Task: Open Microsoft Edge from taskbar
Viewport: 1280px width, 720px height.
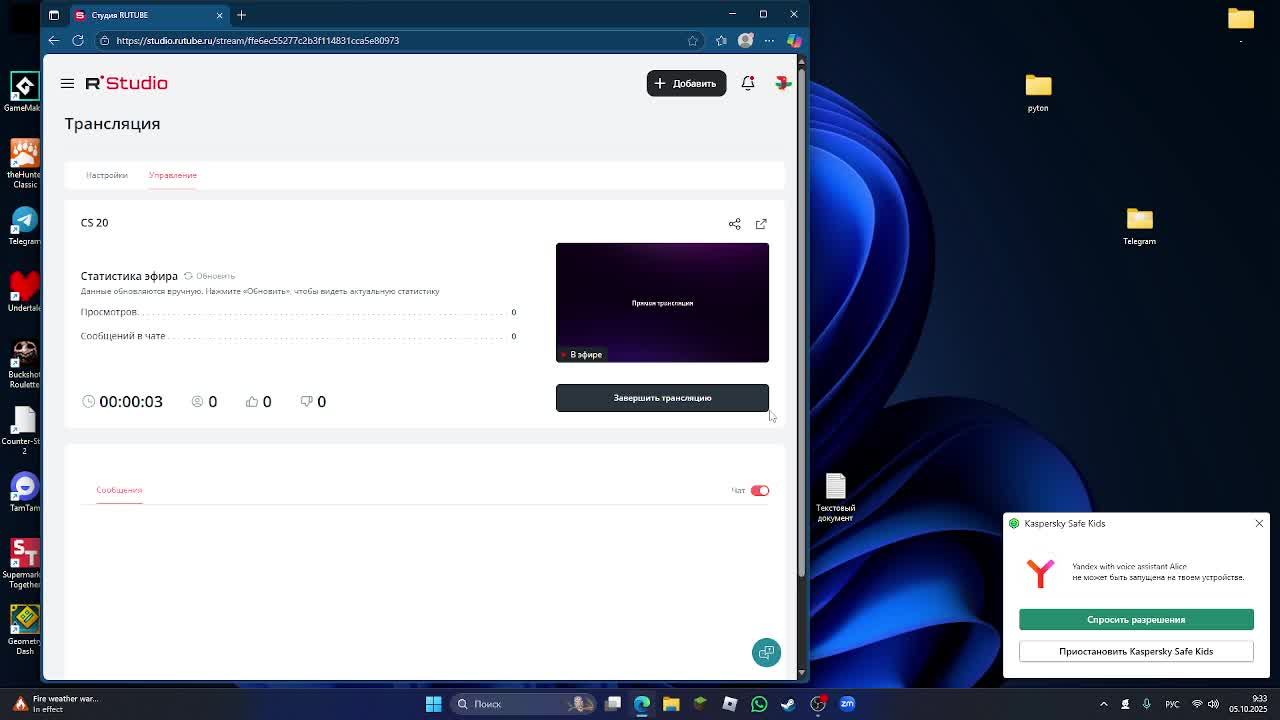Action: (642, 704)
